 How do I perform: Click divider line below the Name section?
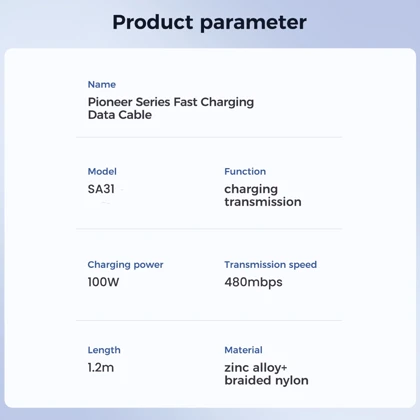click(x=209, y=137)
